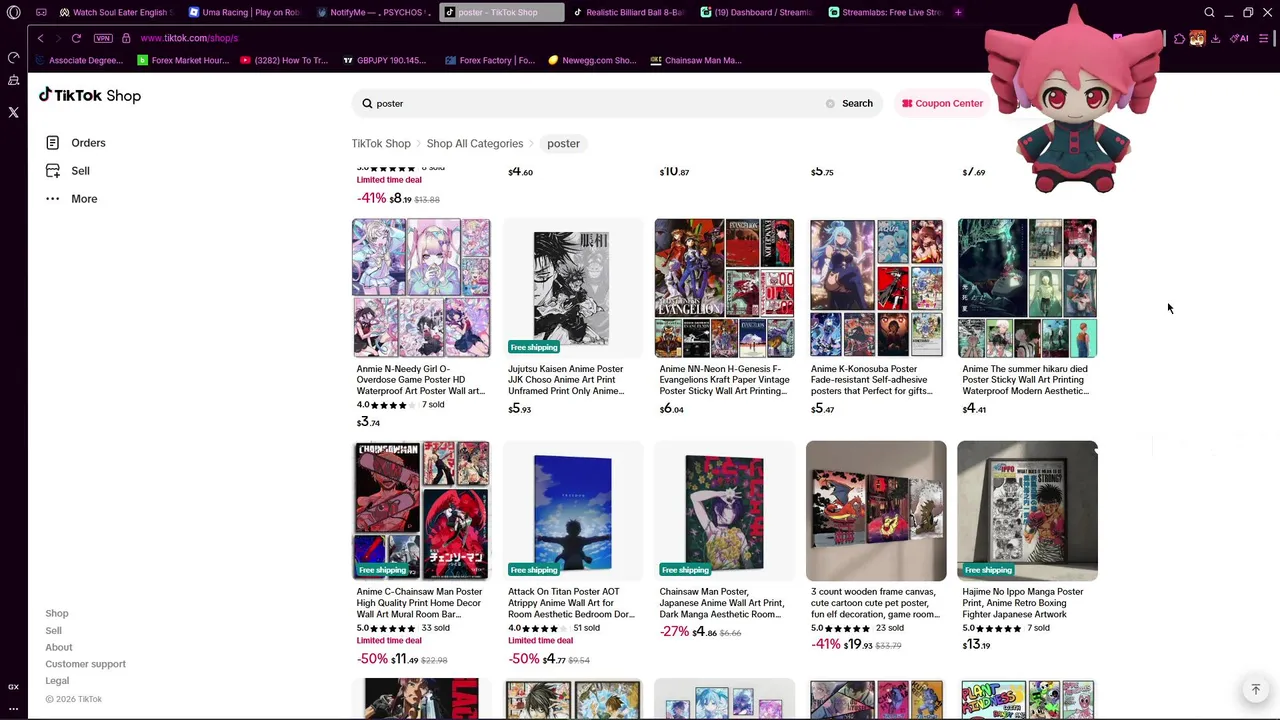Open the Easy Setup lines icon

tap(1264, 38)
